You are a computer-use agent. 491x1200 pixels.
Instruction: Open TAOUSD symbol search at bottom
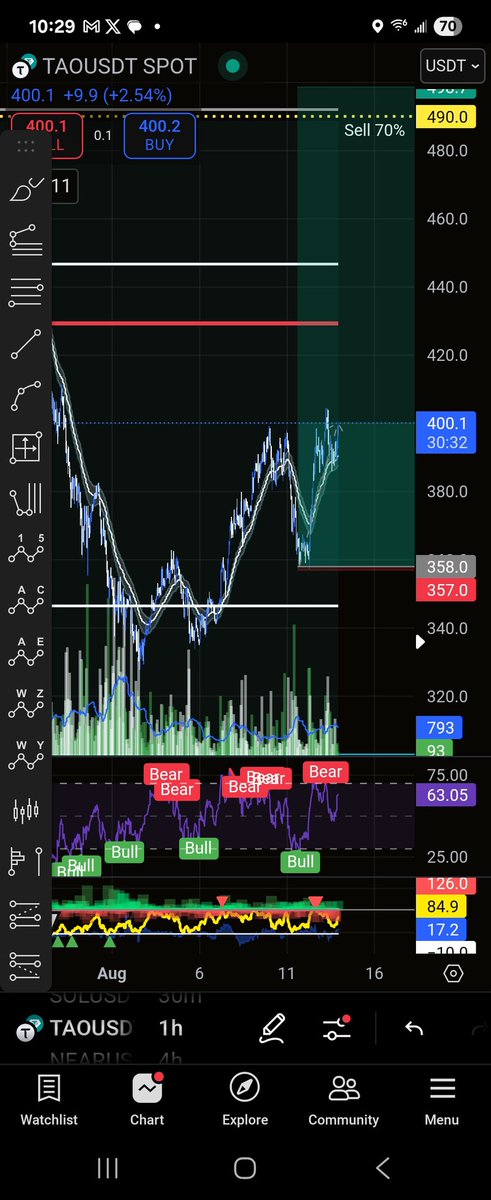click(76, 1028)
